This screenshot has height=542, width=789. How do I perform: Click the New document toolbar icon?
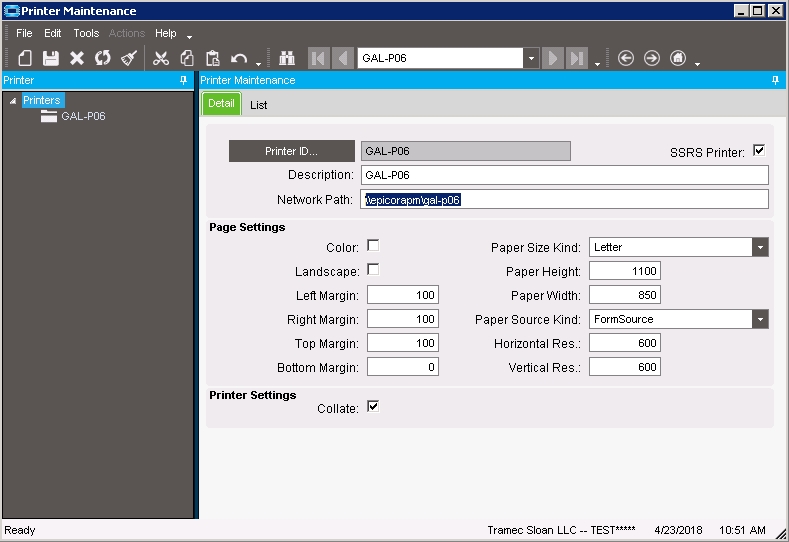(25, 58)
